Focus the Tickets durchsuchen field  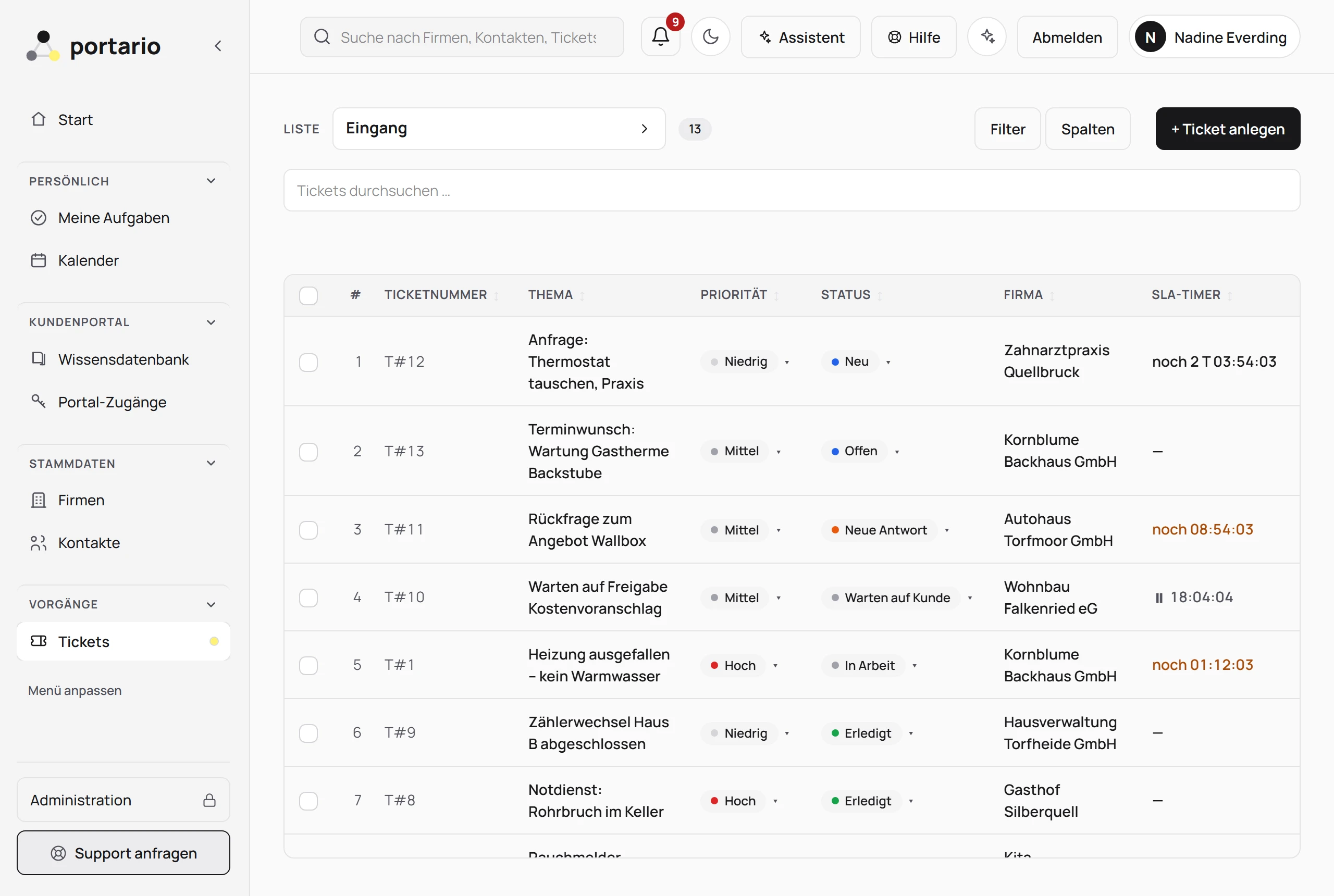click(x=792, y=190)
